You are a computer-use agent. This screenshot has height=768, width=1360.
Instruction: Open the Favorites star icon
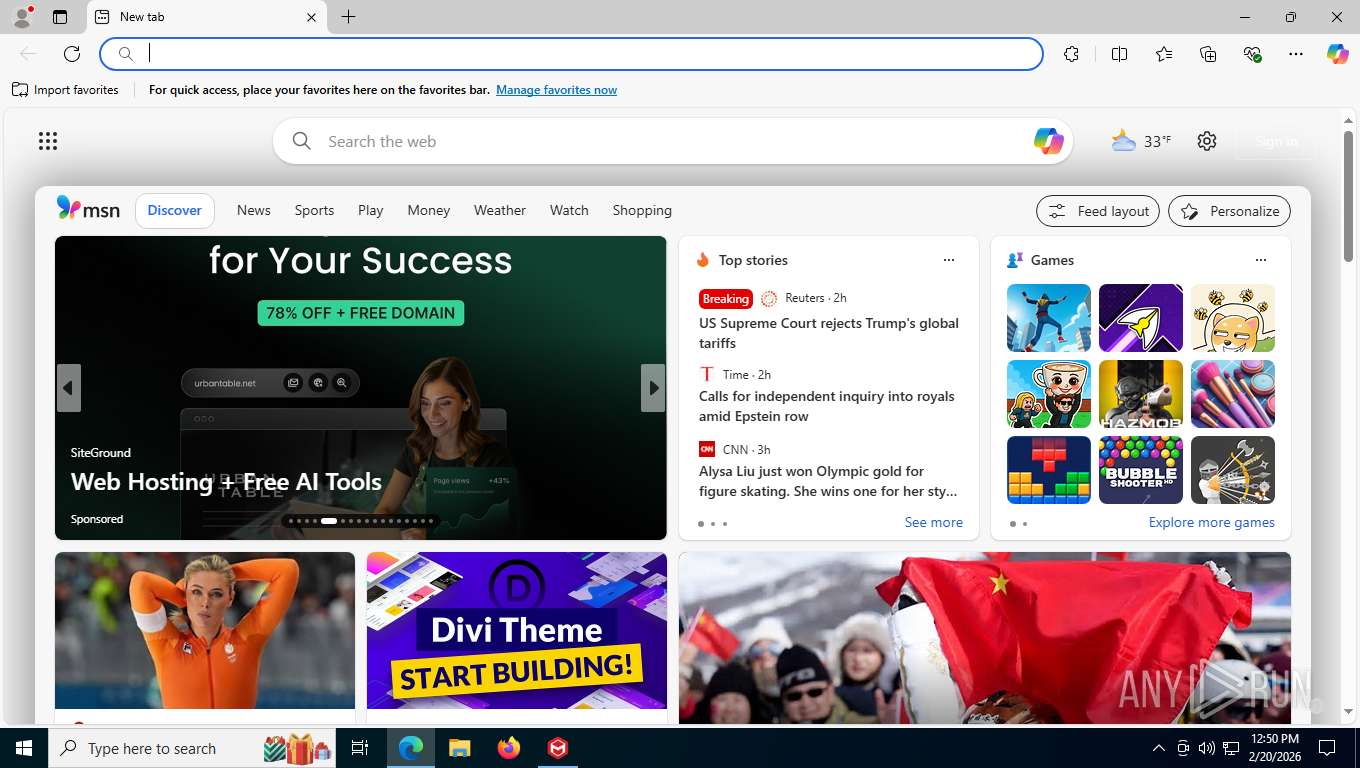[x=1164, y=54]
